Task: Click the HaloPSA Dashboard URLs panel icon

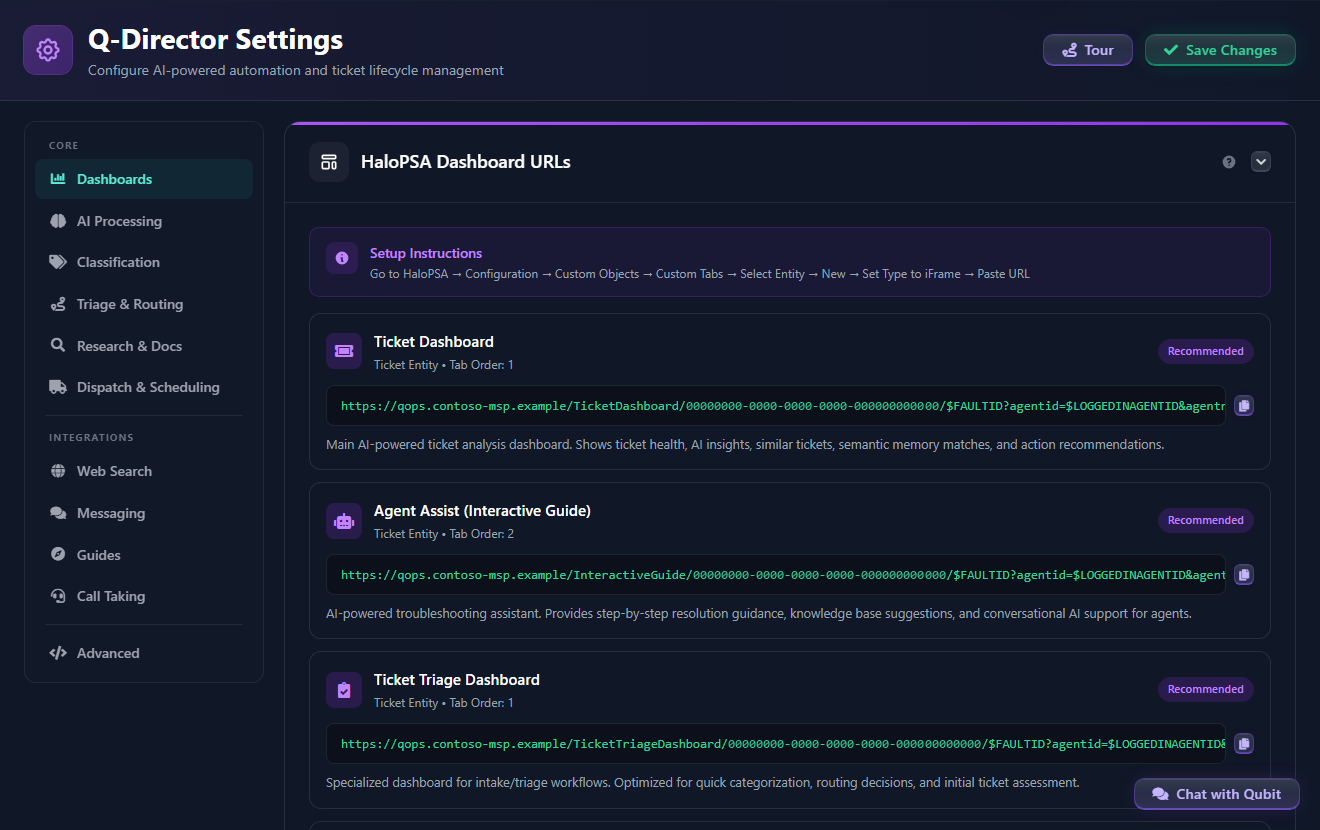Action: 329,162
